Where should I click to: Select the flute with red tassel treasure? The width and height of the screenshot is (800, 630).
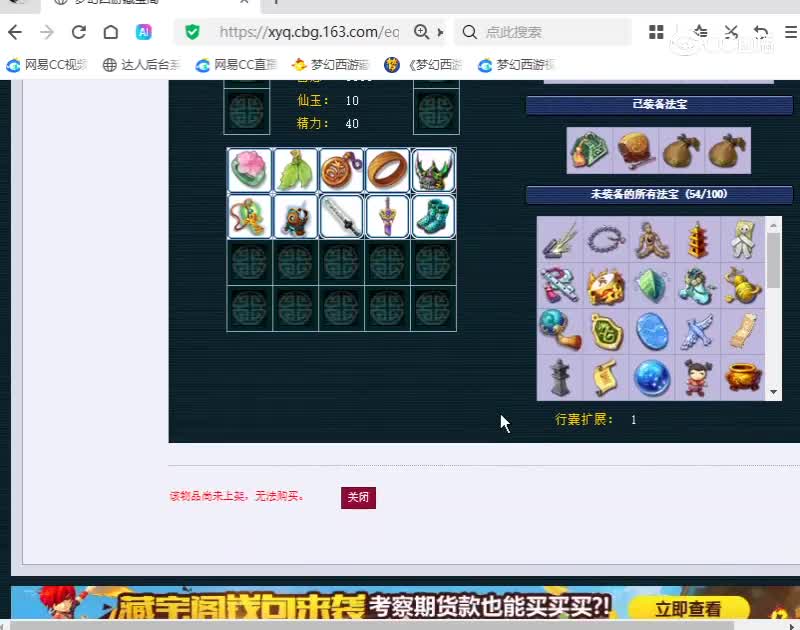(x=560, y=286)
